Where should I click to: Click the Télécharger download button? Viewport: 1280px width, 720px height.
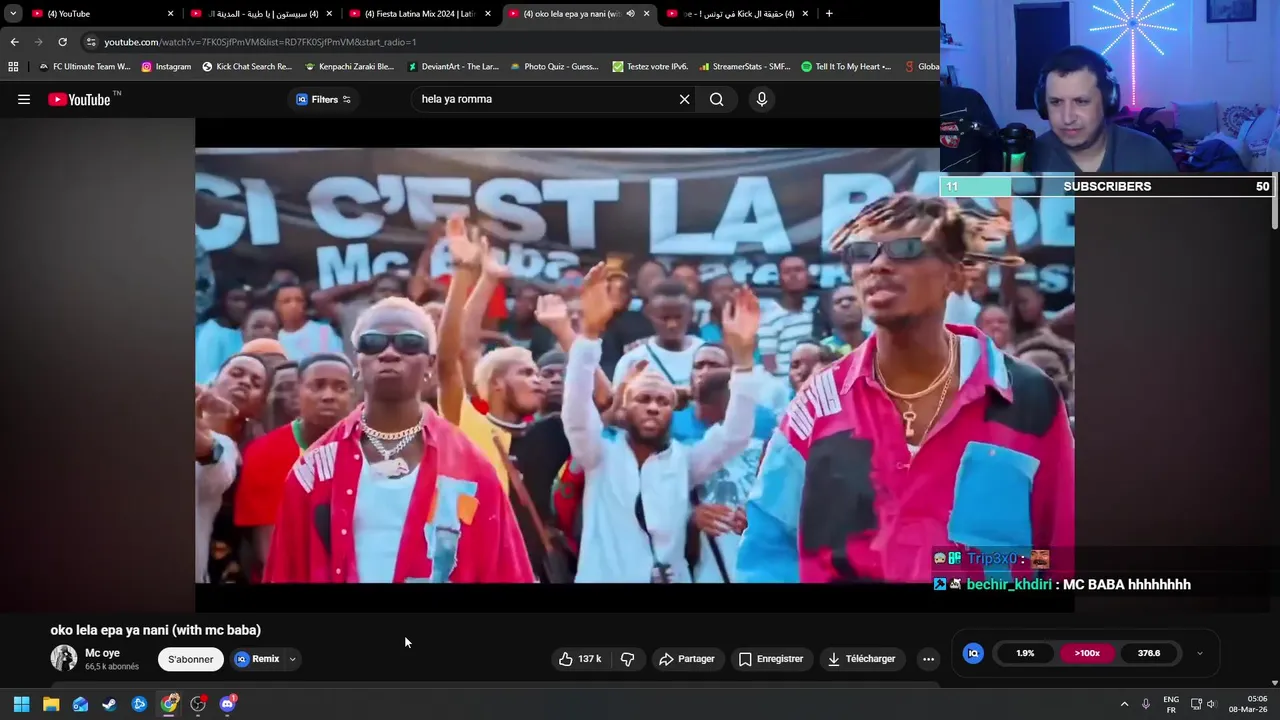861,659
